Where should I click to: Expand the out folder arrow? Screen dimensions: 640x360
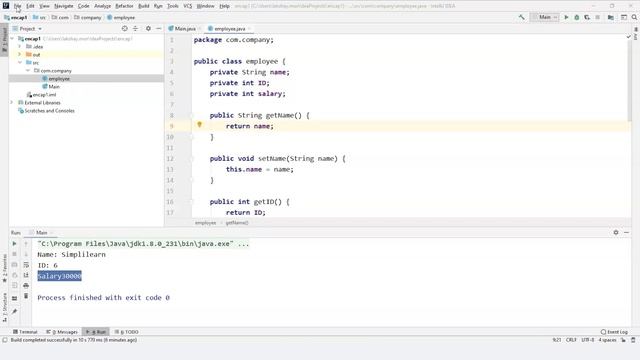click(x=20, y=54)
